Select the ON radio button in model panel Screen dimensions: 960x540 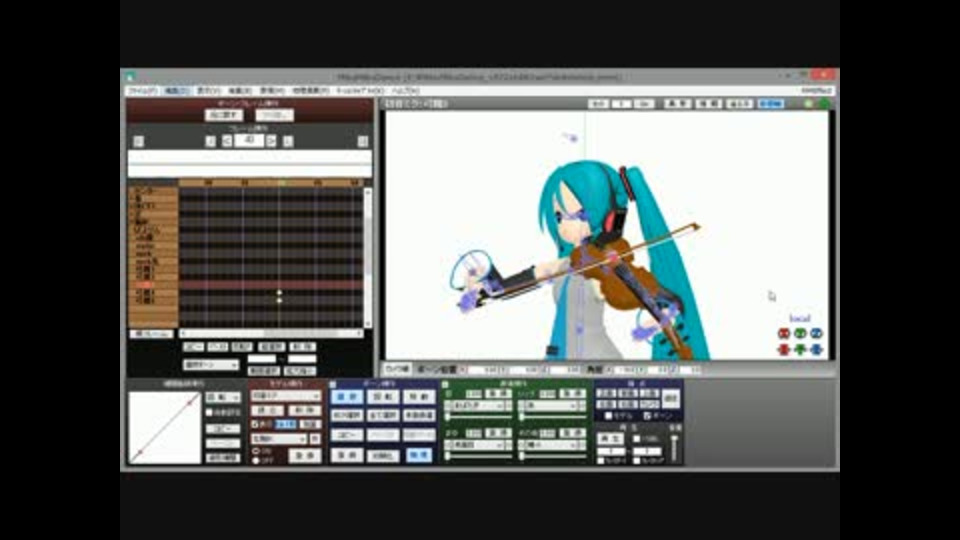pyautogui.click(x=256, y=451)
